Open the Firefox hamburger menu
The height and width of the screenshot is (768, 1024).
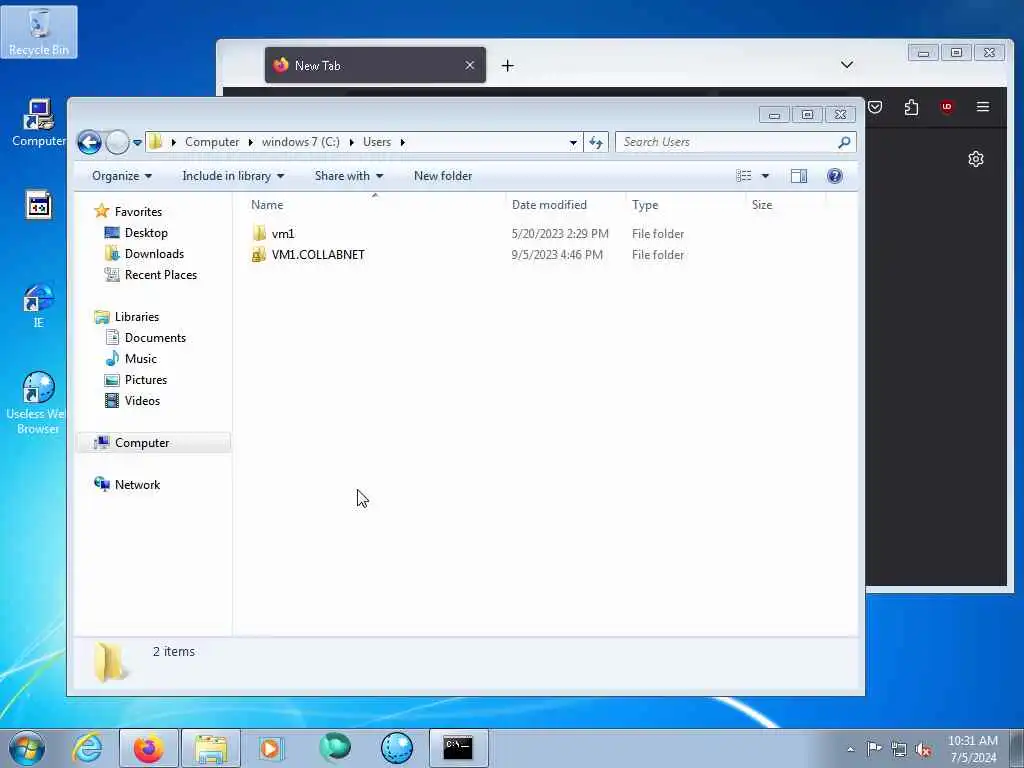(983, 106)
